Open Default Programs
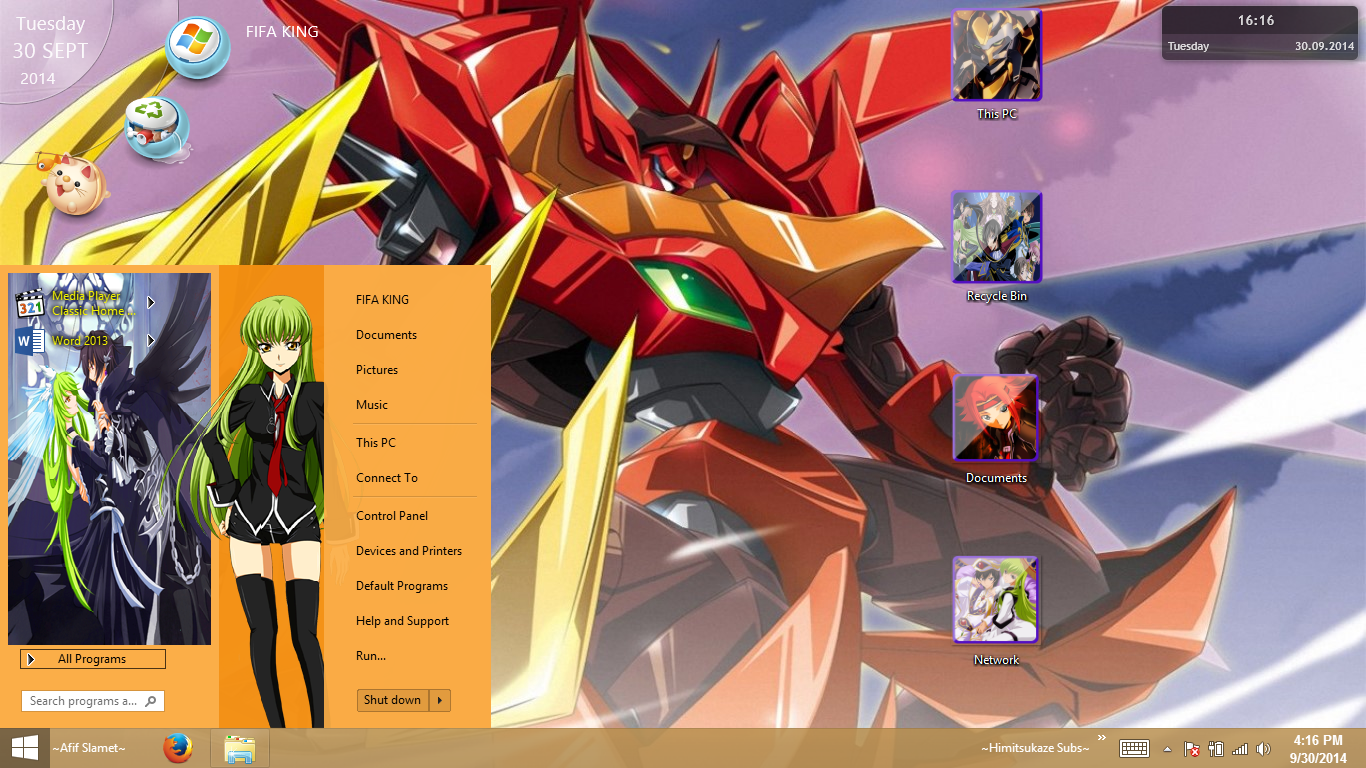Image resolution: width=1366 pixels, height=768 pixels. [x=402, y=586]
